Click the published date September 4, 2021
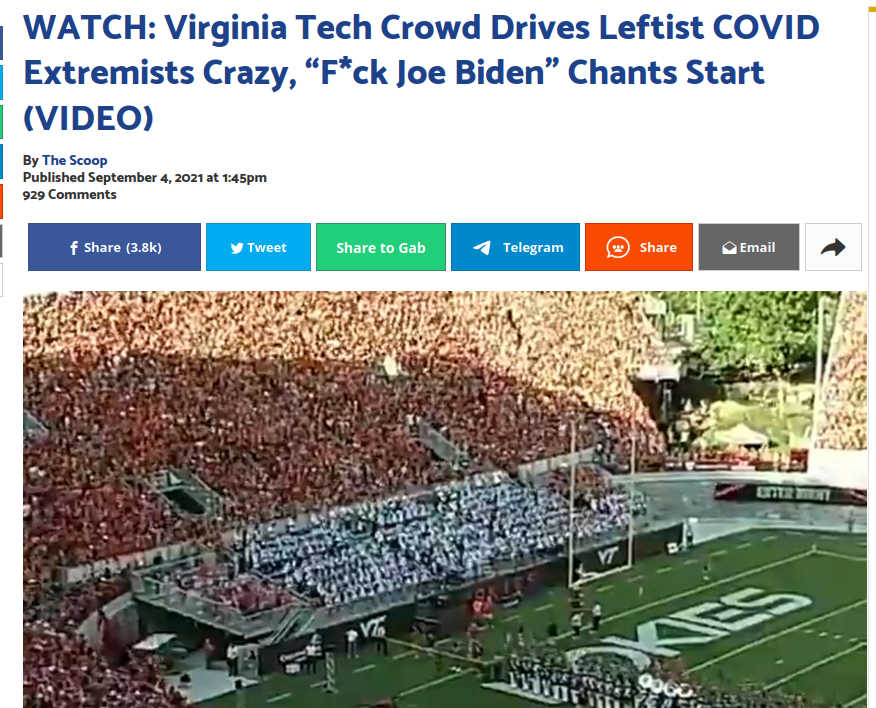The height and width of the screenshot is (708, 876). [145, 178]
